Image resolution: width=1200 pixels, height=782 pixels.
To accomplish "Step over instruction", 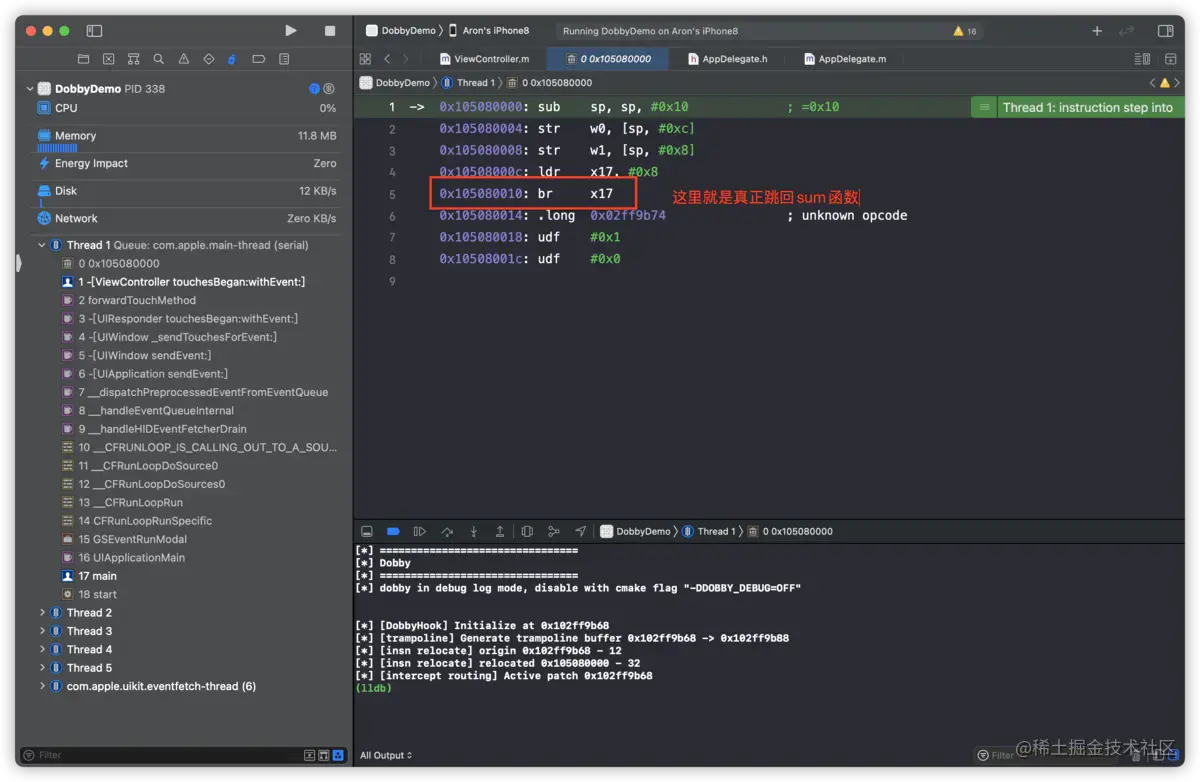I will (x=447, y=531).
